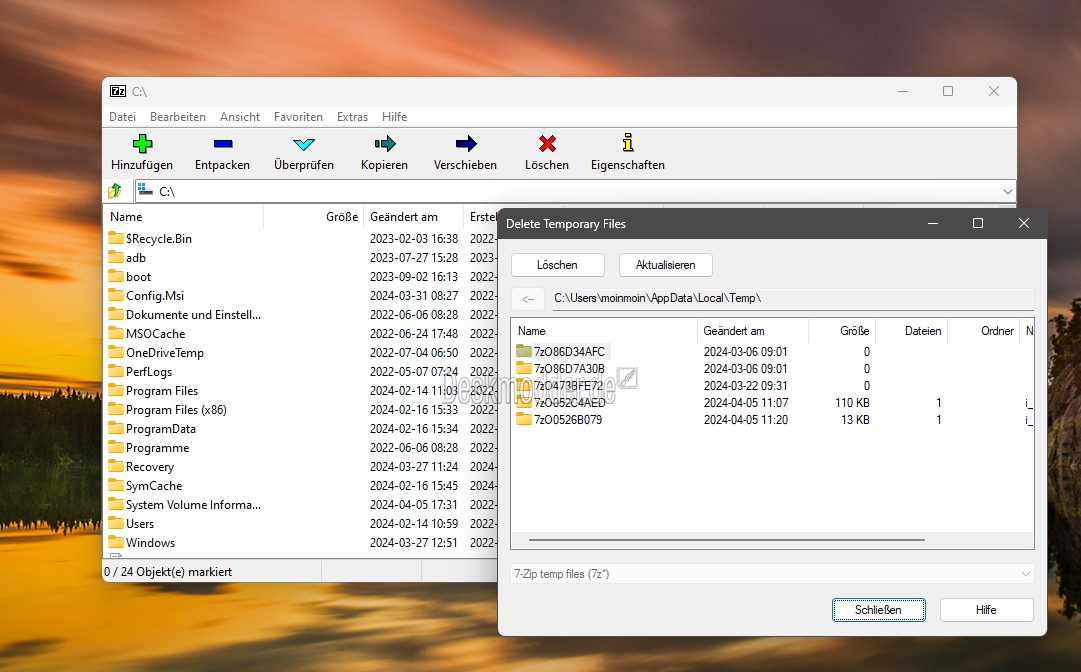The image size is (1081, 672).
Task: Click Löschen button in Delete Temporary Files
Action: click(x=558, y=265)
